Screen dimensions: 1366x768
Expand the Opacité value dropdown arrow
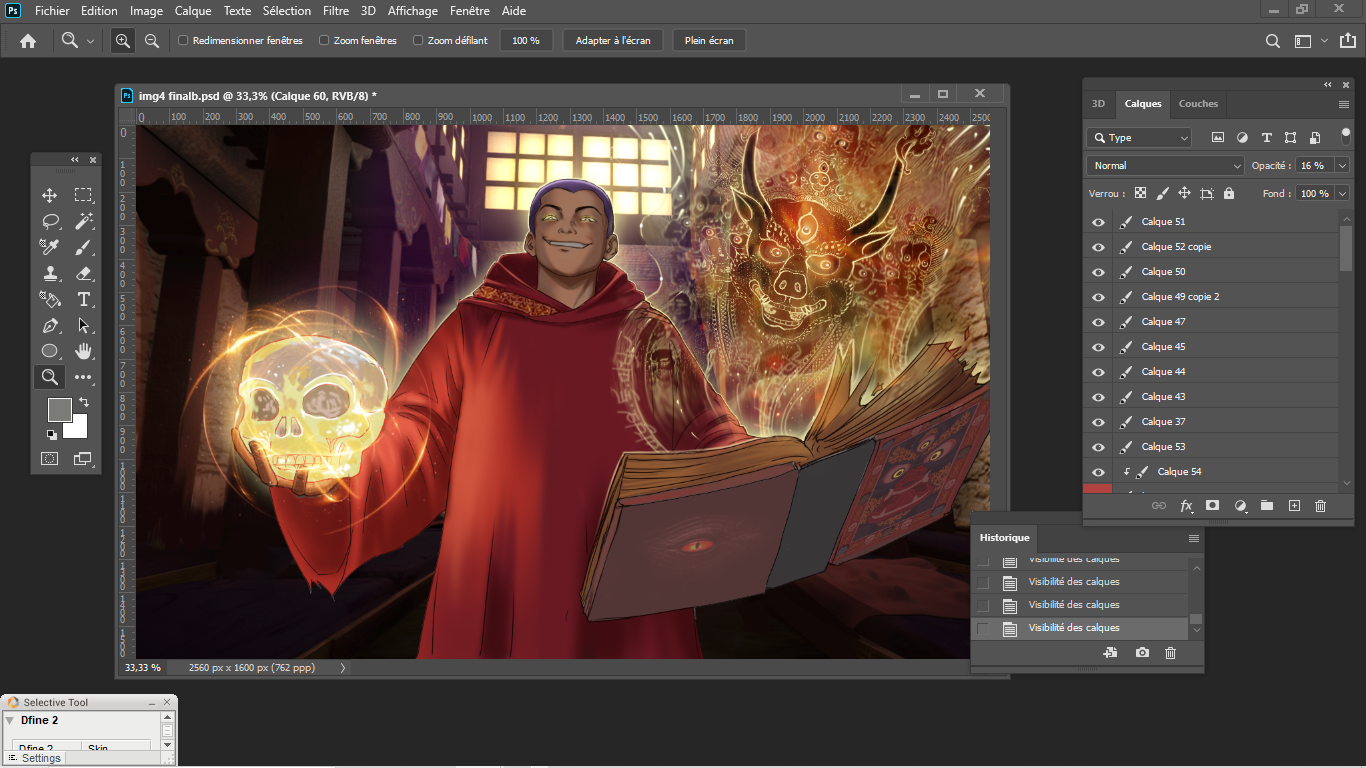click(x=1342, y=166)
